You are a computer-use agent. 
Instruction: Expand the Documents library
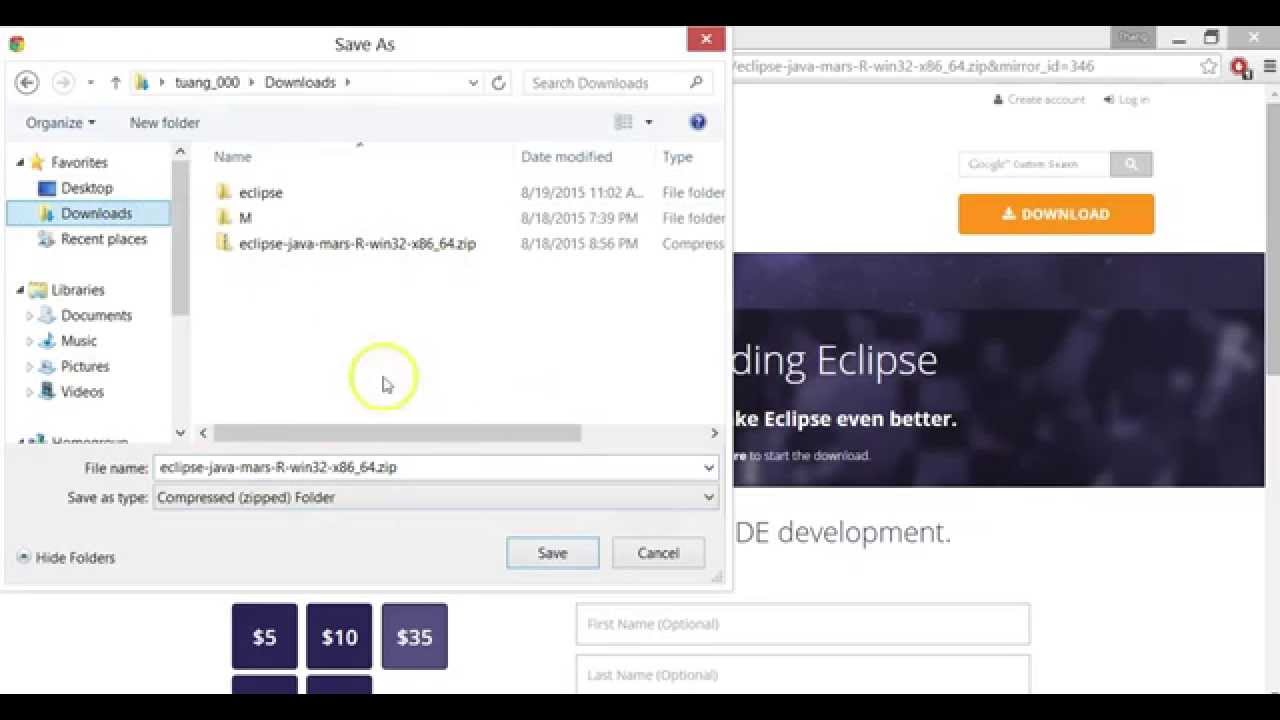tap(29, 316)
